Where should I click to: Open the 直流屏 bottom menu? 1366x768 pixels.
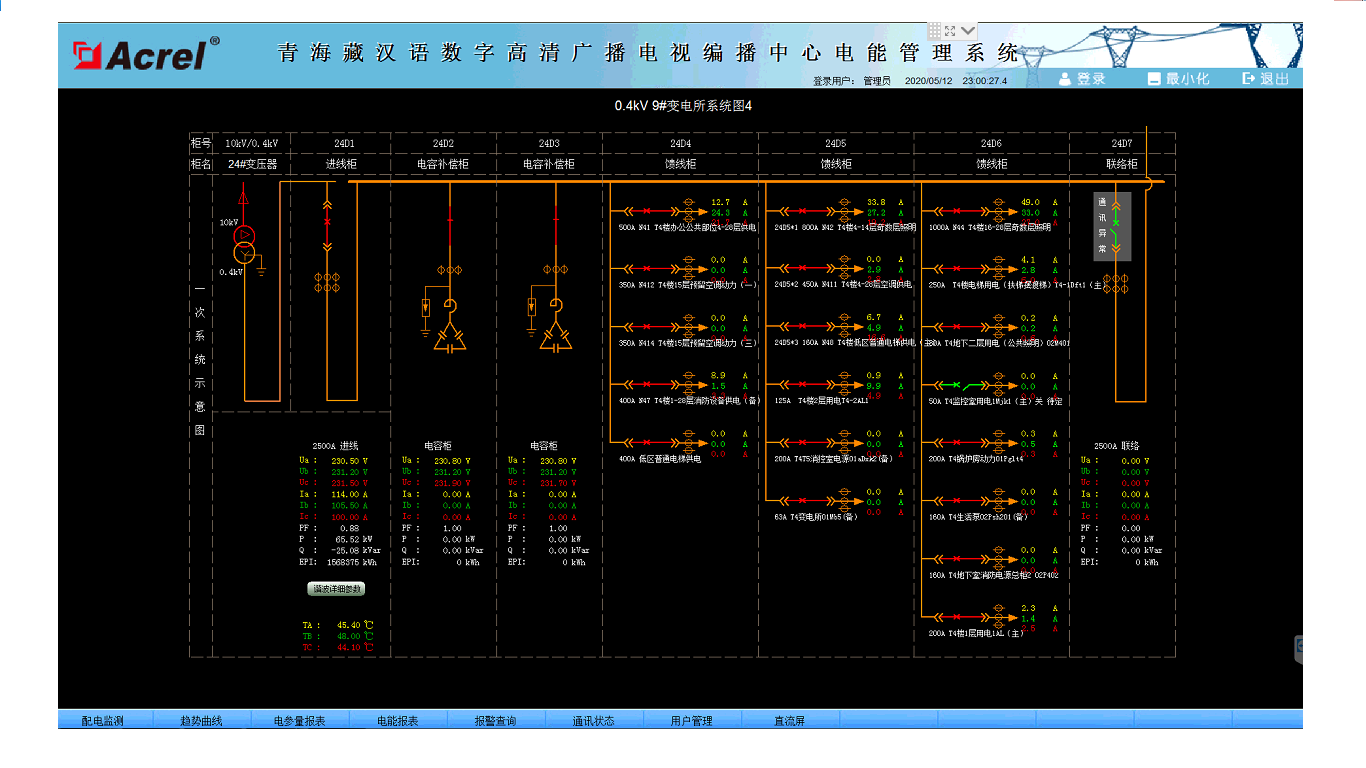pos(789,720)
